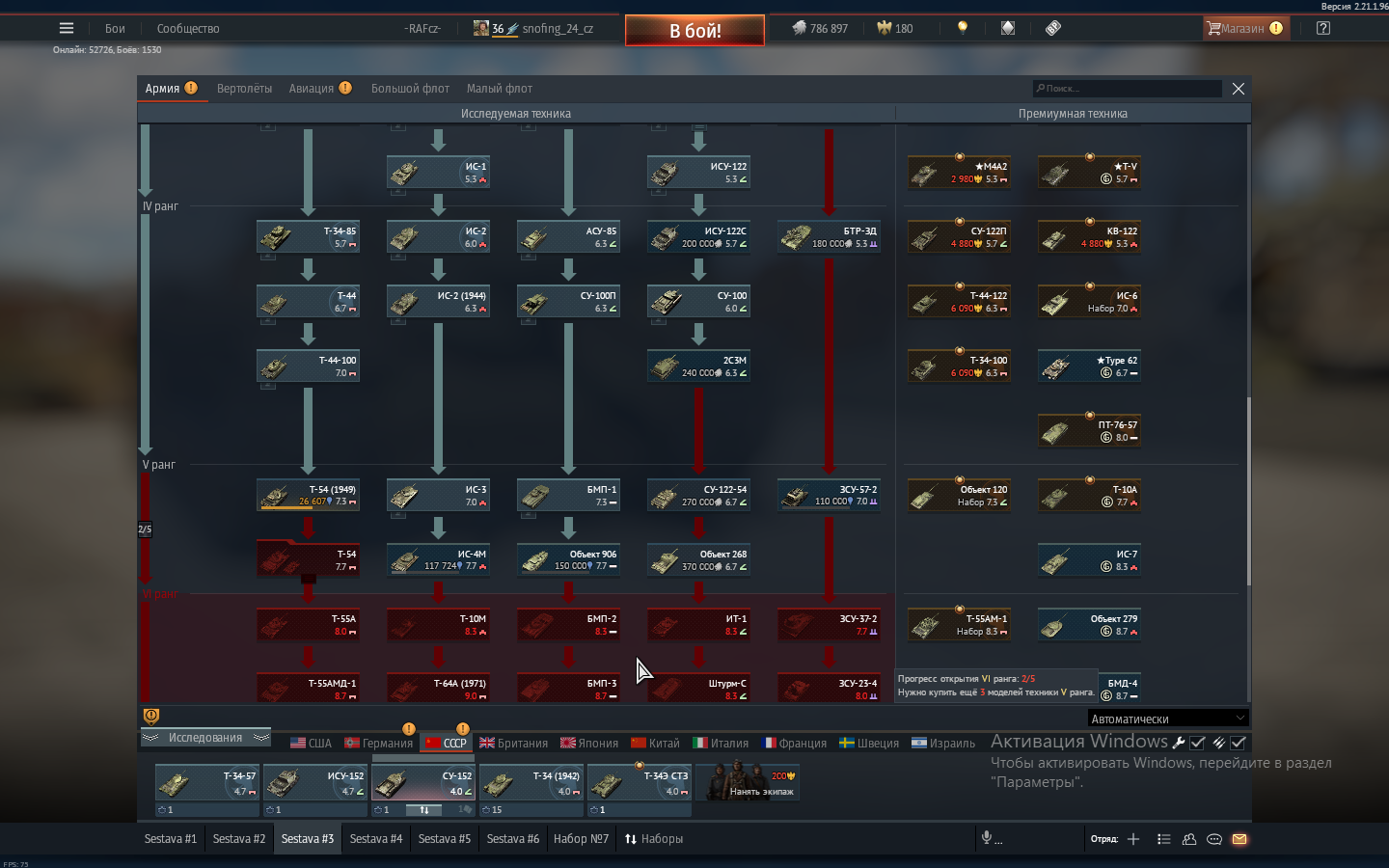Screen dimensions: 1389x868
Task: Open the light bulb research points icon
Action: (x=962, y=28)
